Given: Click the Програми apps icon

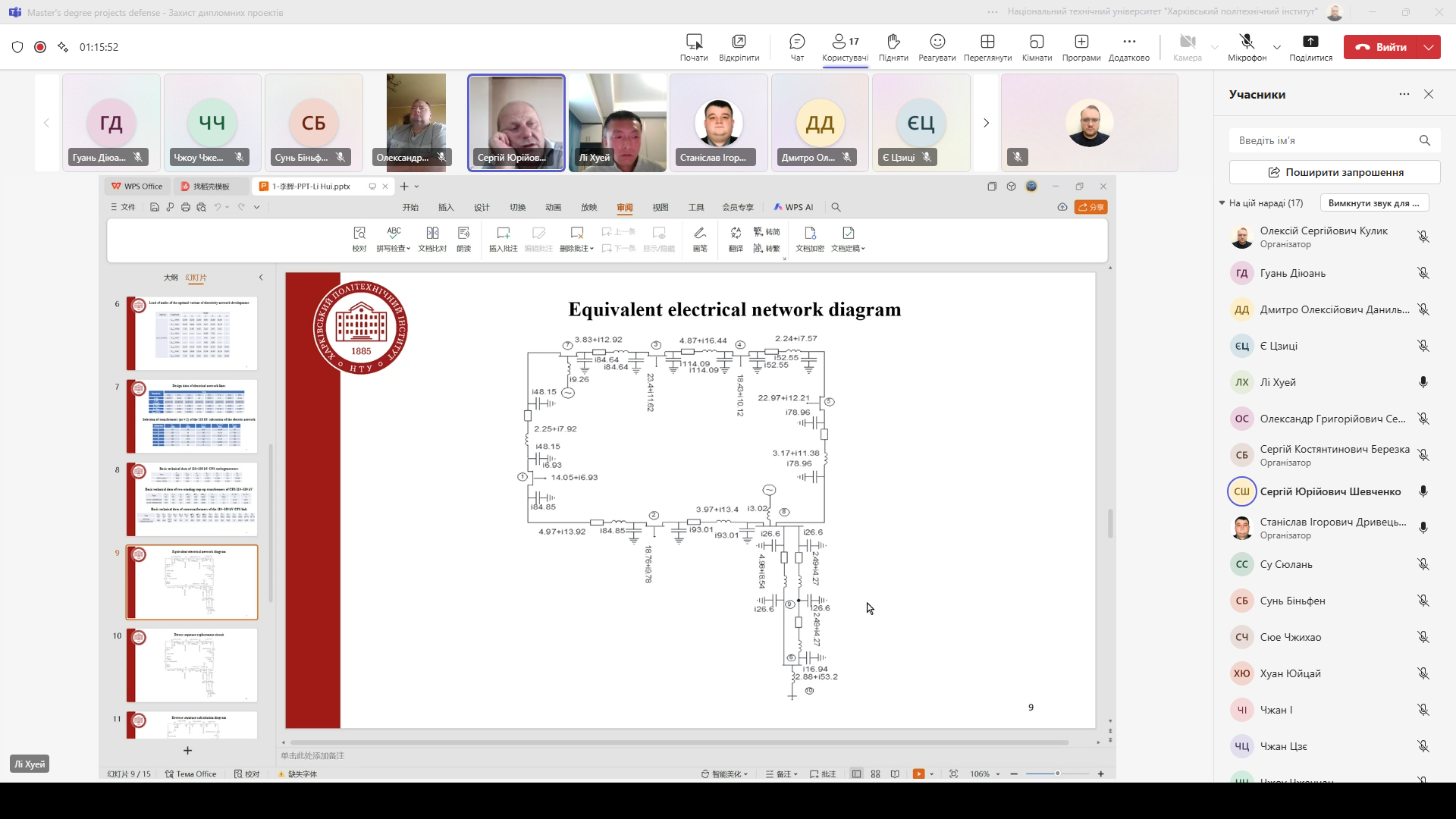Looking at the screenshot, I should click(1081, 46).
